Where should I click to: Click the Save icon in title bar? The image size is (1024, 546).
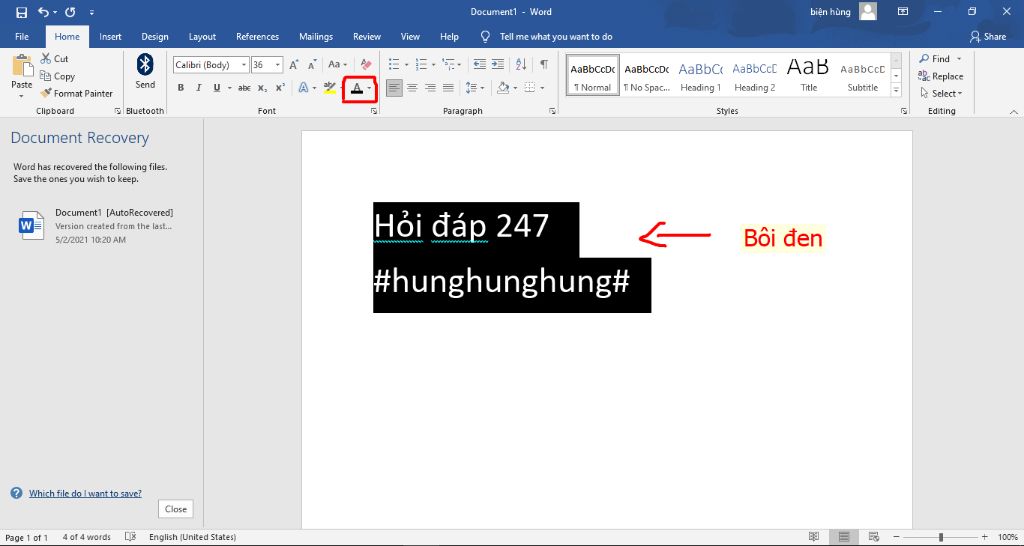click(22, 12)
